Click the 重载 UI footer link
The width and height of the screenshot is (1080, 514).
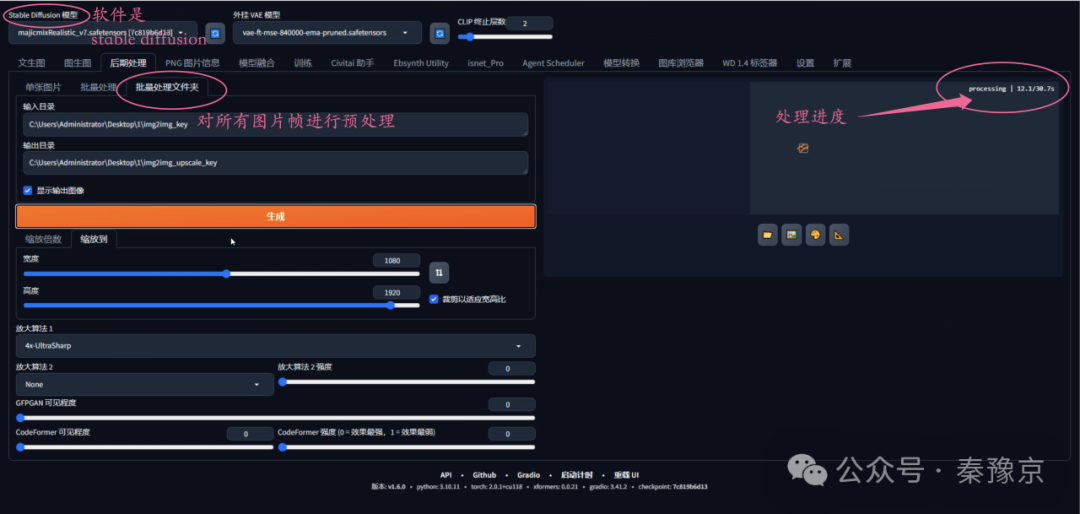627,475
